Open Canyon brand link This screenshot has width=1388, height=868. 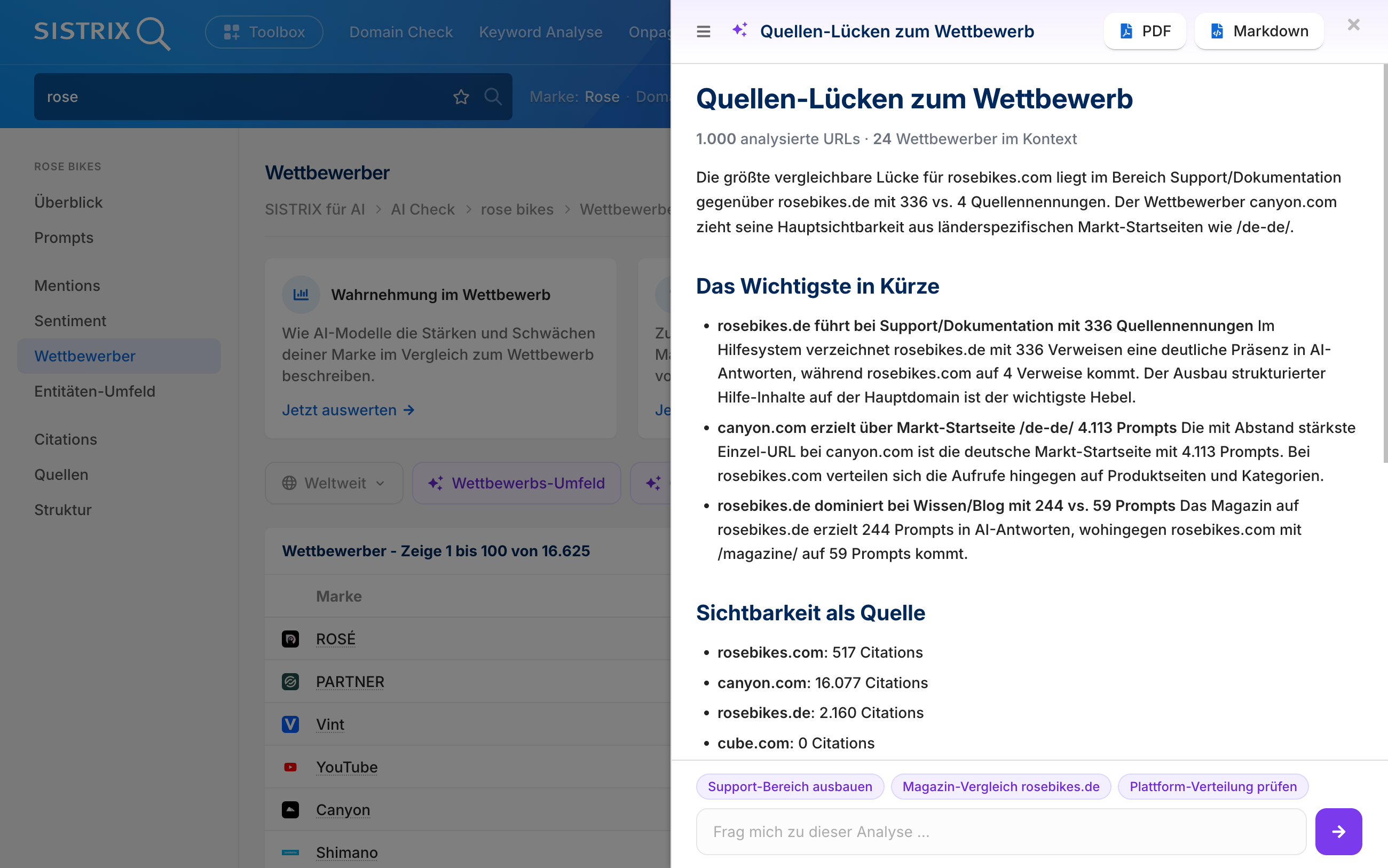343,809
